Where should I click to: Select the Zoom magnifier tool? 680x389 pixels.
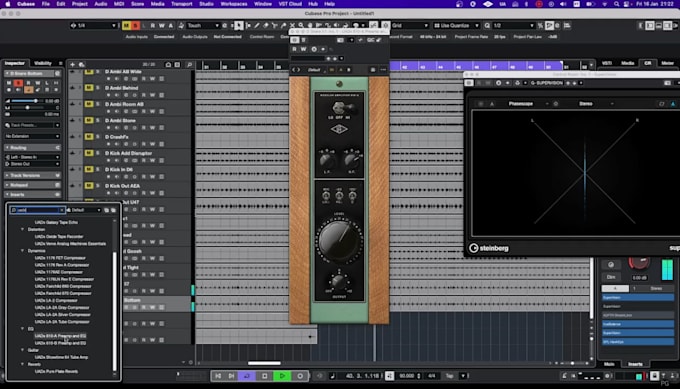(301, 26)
